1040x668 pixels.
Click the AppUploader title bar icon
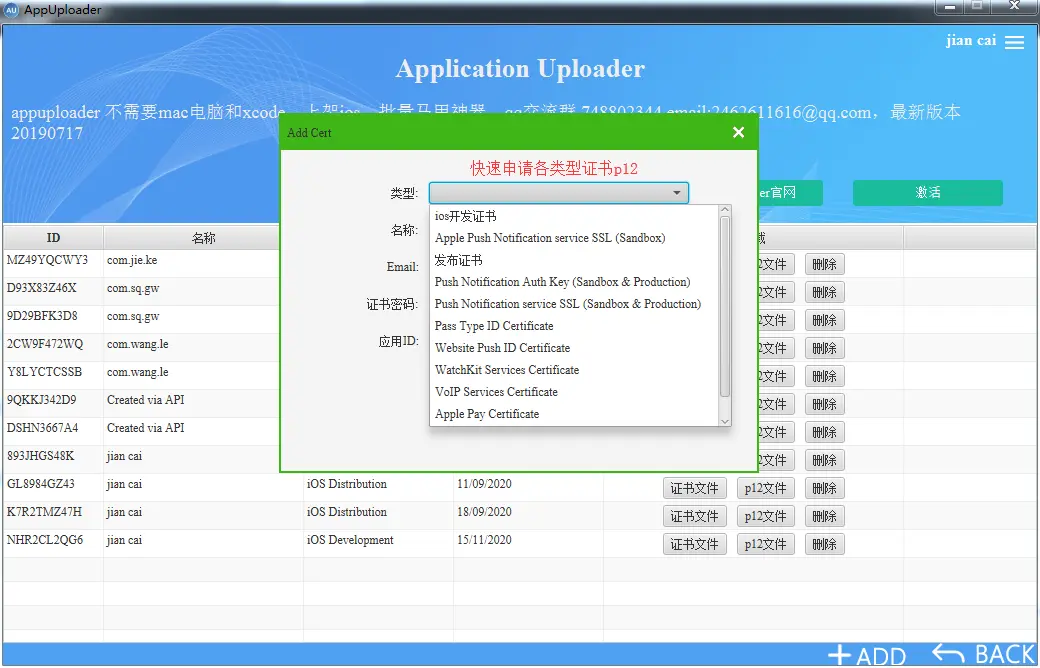pyautogui.click(x=11, y=10)
